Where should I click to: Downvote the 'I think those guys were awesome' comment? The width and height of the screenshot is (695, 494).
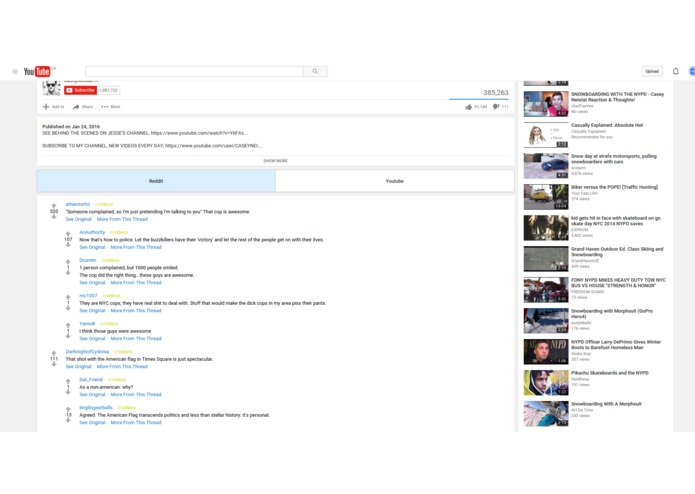(x=68, y=336)
